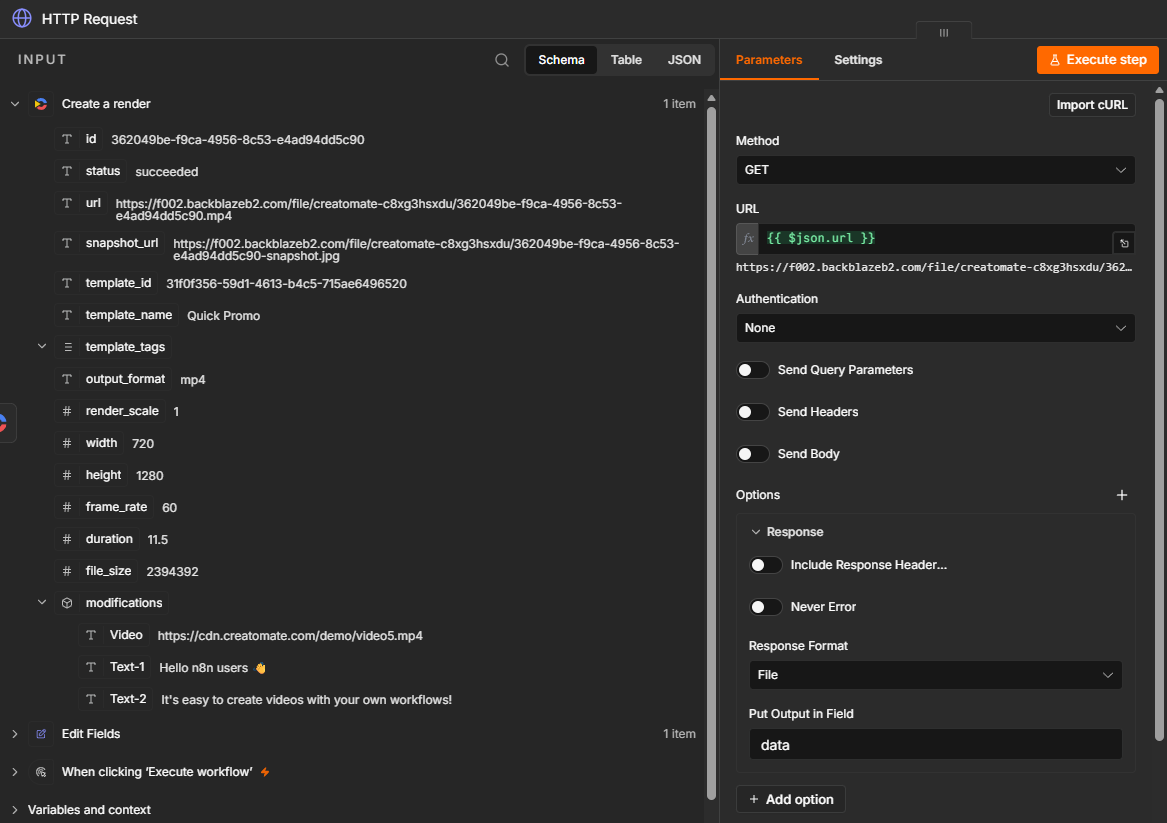Click the Put Output in Field input

(x=935, y=744)
